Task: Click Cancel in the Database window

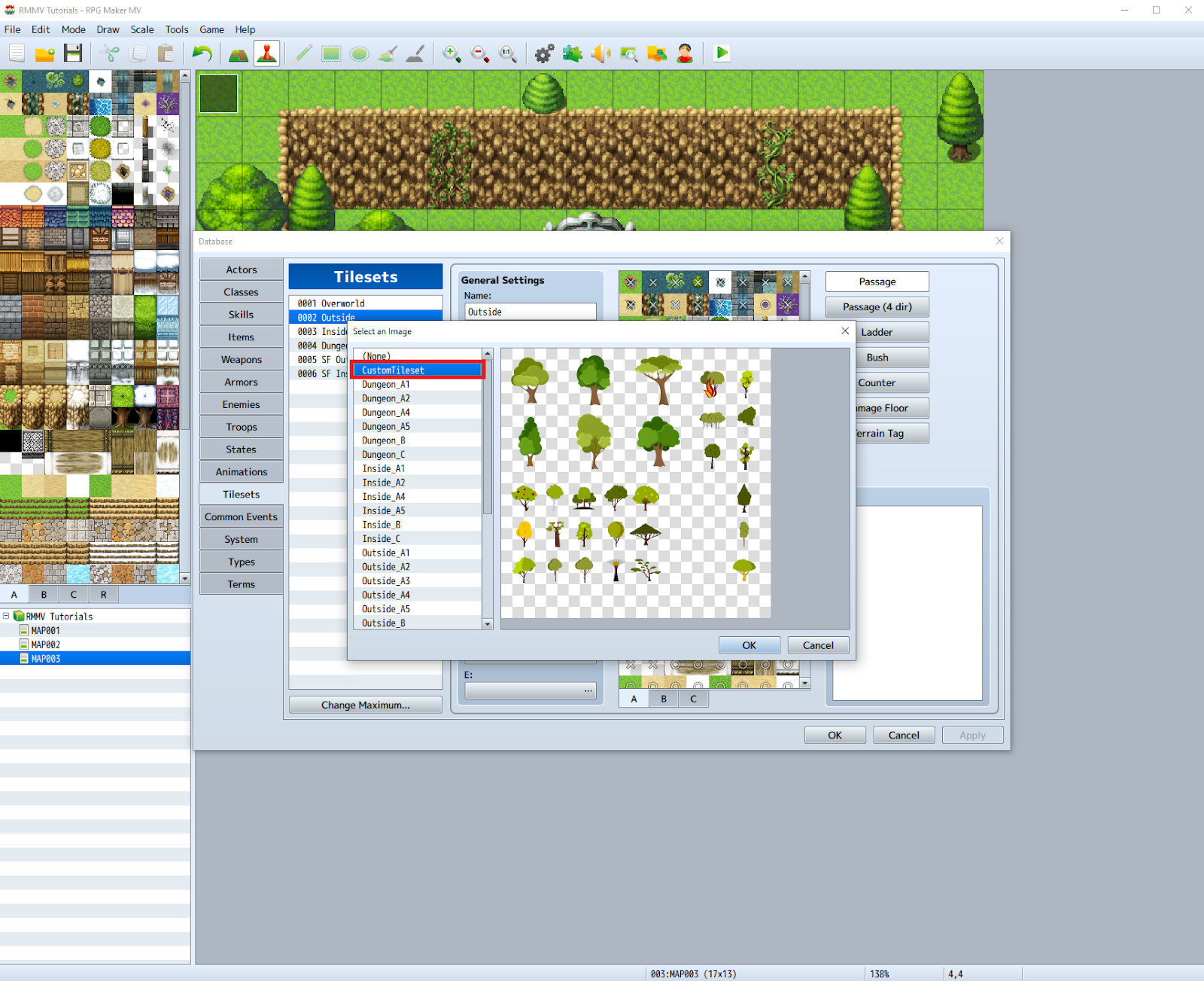Action: coord(904,735)
